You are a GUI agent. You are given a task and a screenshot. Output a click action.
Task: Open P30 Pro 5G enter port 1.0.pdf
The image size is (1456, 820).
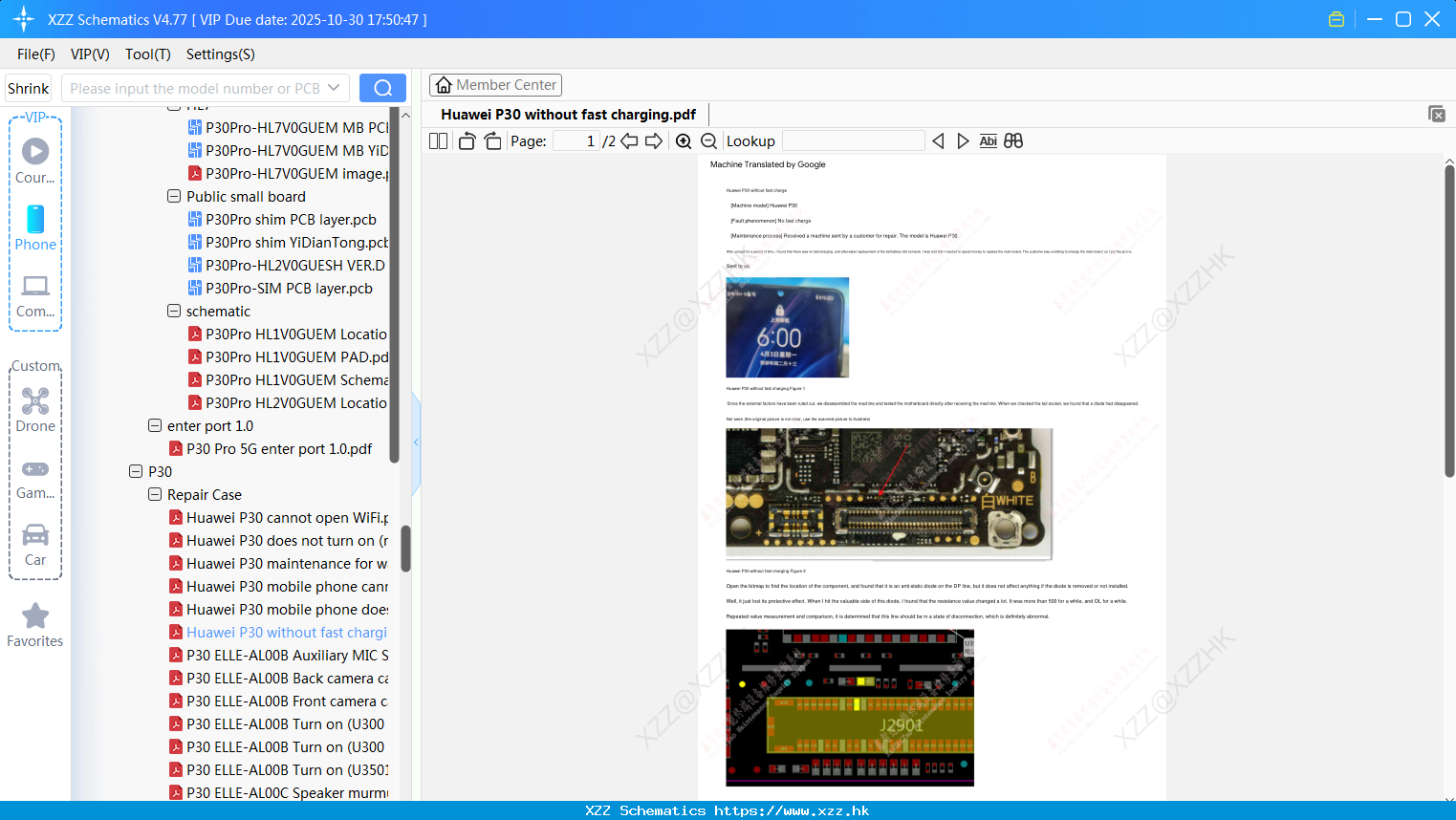[x=271, y=449]
